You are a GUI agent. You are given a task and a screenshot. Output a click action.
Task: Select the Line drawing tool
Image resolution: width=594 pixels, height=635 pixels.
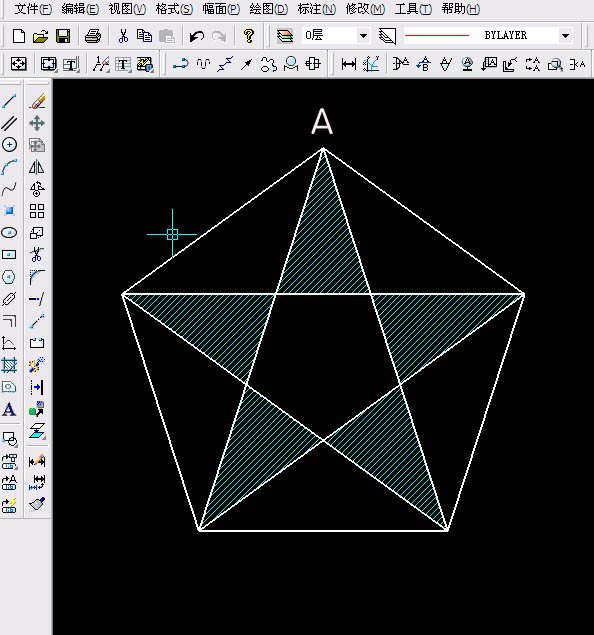pos(9,101)
